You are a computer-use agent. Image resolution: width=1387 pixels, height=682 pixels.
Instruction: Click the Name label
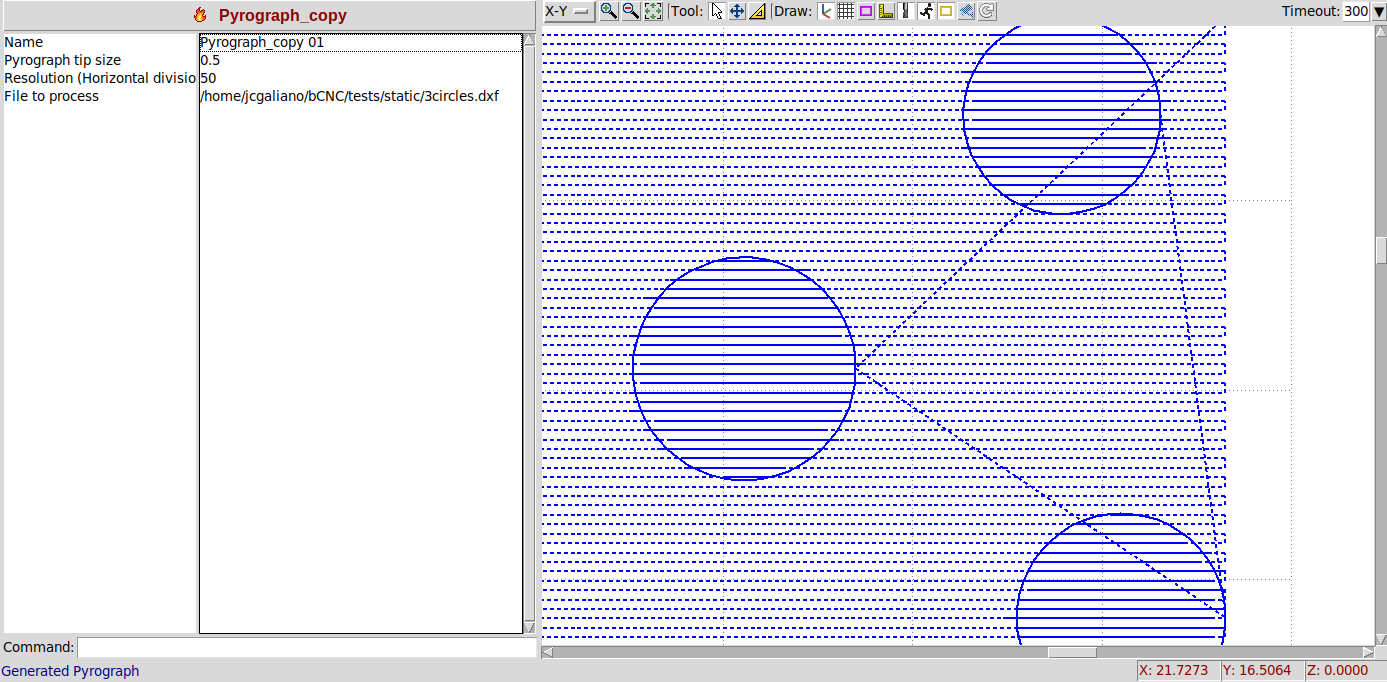point(24,42)
